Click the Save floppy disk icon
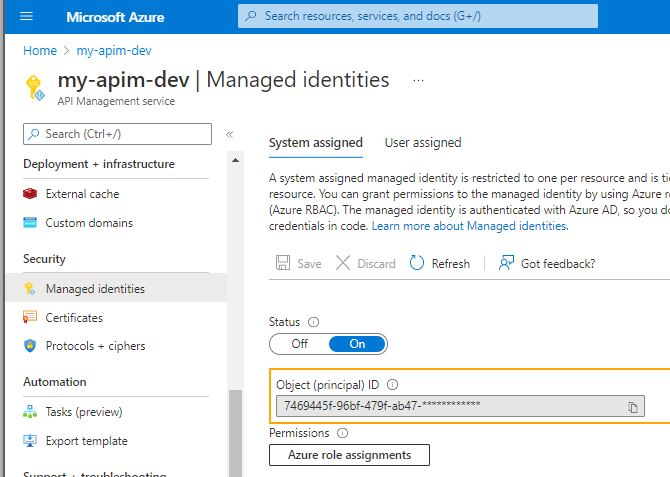 pyautogui.click(x=283, y=263)
